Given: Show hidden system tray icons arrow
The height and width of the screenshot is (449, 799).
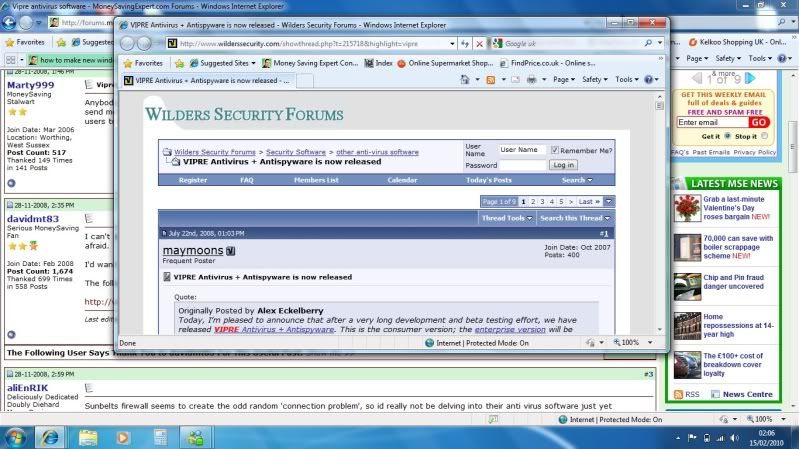Looking at the screenshot, I should (x=678, y=438).
